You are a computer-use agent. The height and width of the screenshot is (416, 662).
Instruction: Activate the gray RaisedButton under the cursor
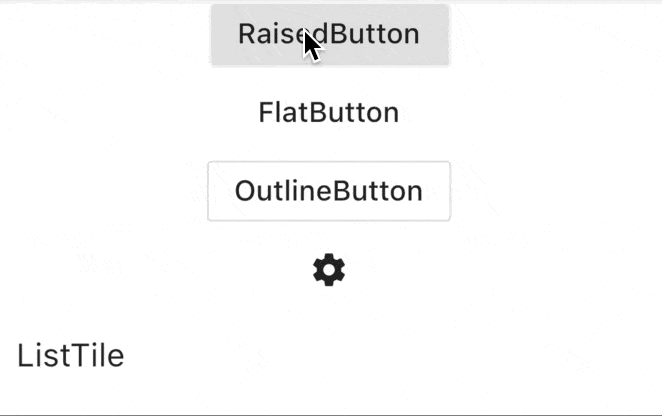pyautogui.click(x=330, y=35)
